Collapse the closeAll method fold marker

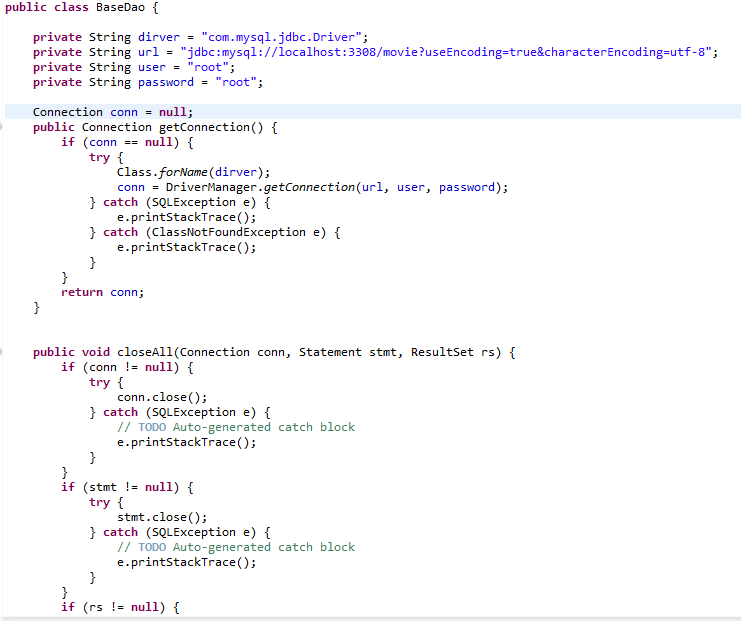(3, 352)
